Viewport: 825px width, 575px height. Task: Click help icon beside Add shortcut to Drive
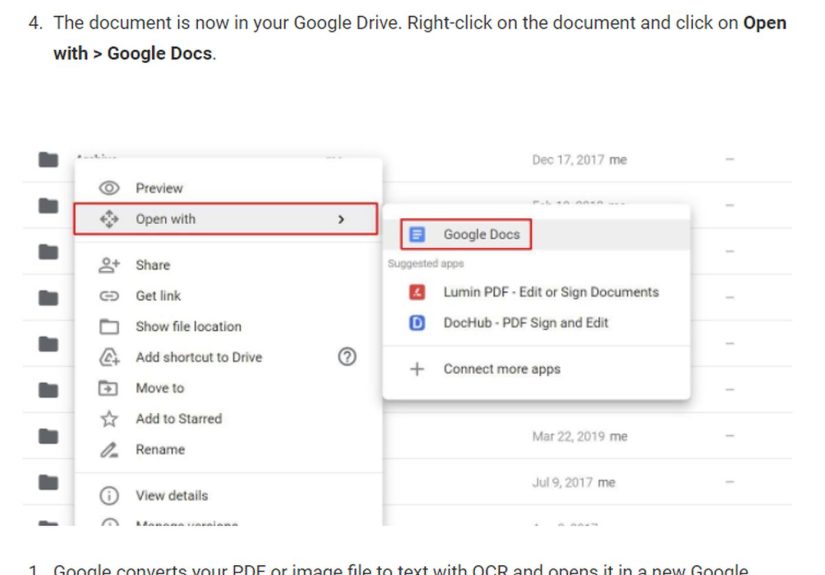(x=347, y=357)
